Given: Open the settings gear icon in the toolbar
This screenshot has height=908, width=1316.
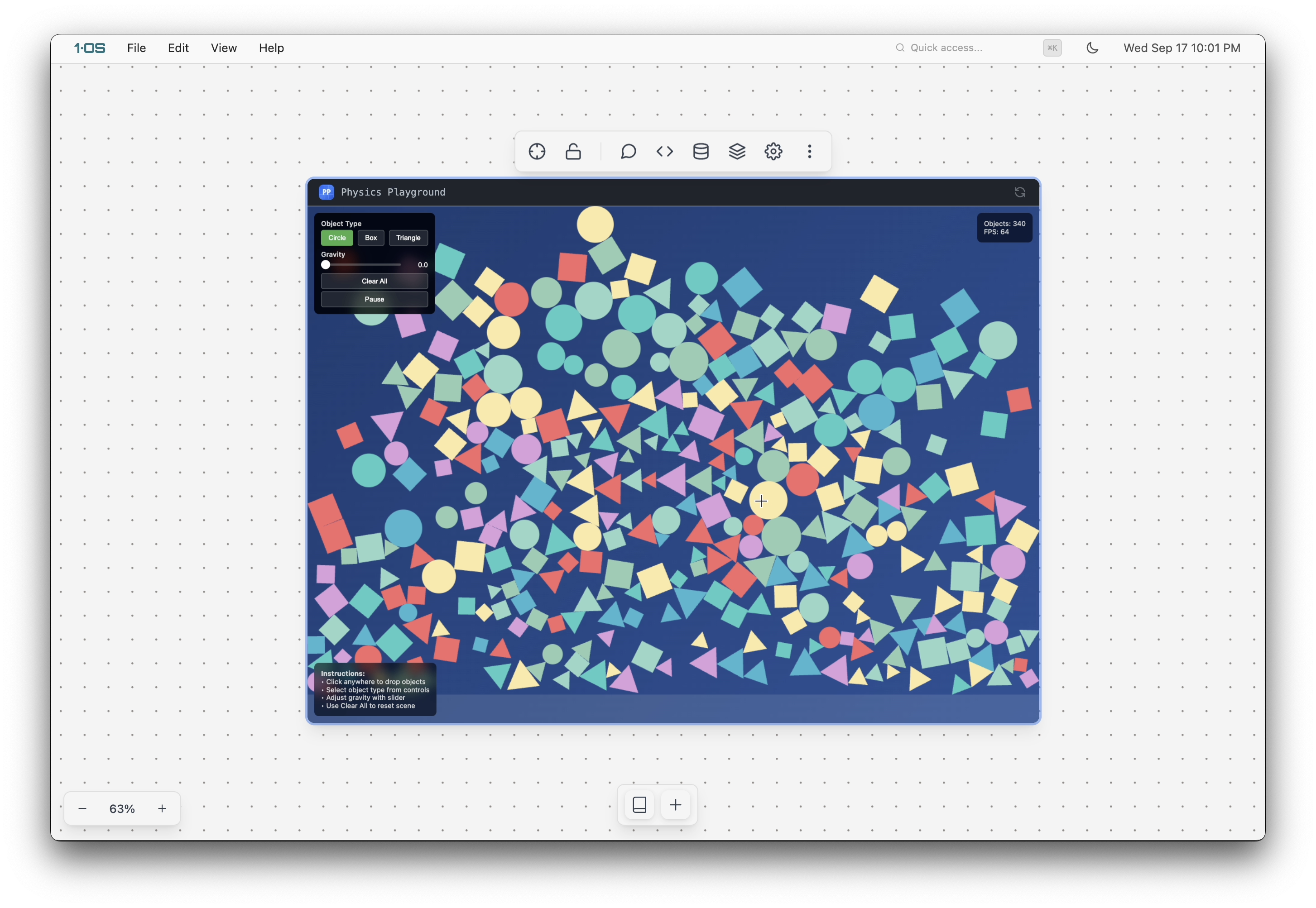Looking at the screenshot, I should [x=773, y=151].
